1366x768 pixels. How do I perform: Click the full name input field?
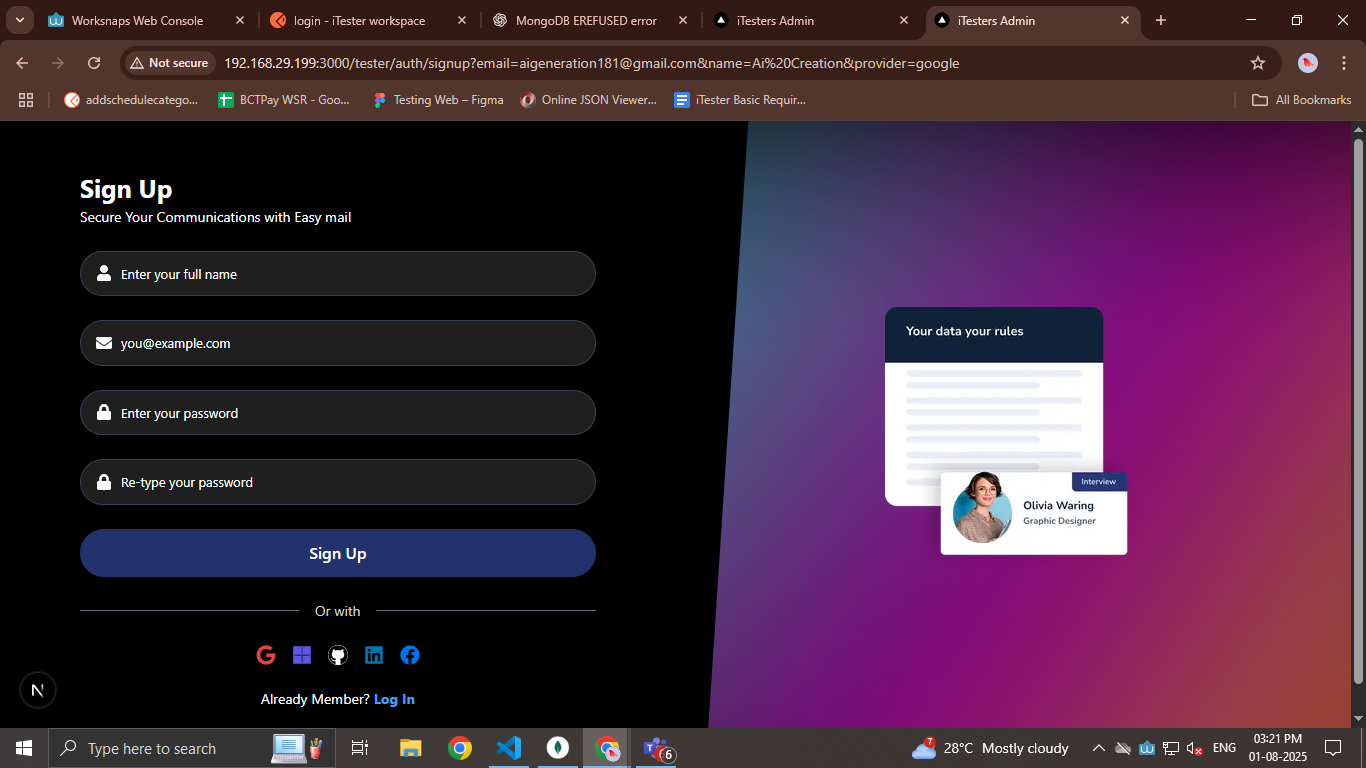(338, 274)
